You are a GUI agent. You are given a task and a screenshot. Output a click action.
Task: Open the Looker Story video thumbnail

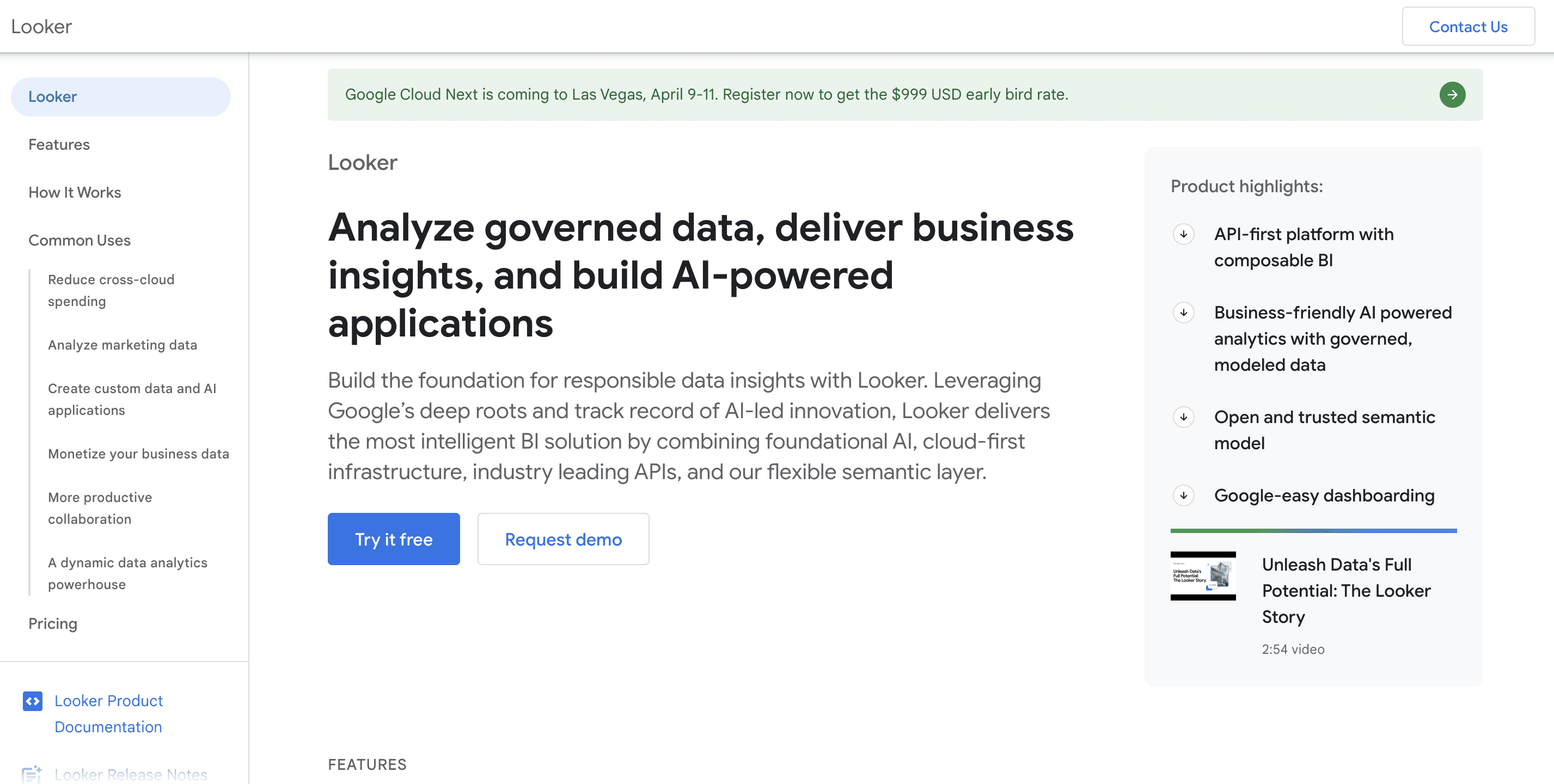point(1203,576)
